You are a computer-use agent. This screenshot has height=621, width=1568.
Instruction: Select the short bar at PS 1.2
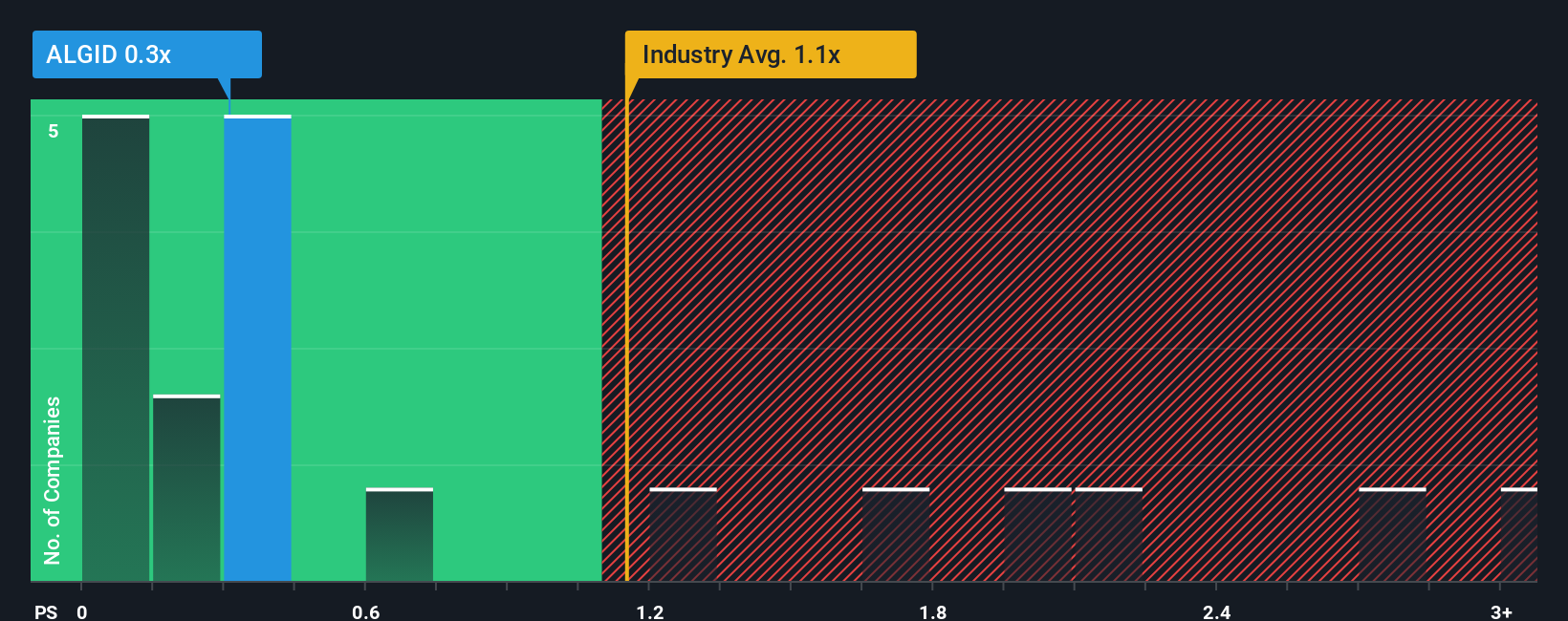click(x=684, y=535)
